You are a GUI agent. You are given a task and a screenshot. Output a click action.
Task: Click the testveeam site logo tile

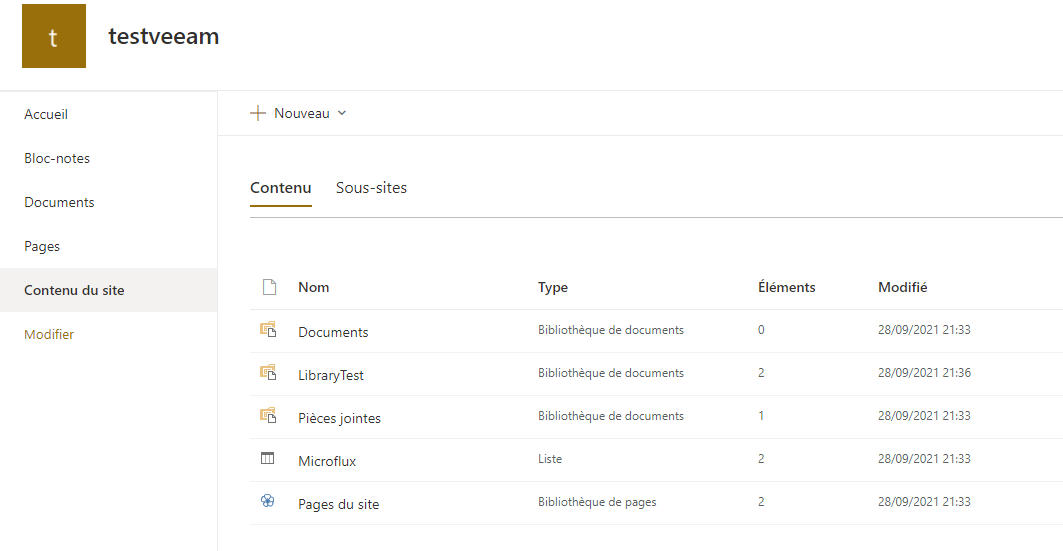click(x=53, y=36)
